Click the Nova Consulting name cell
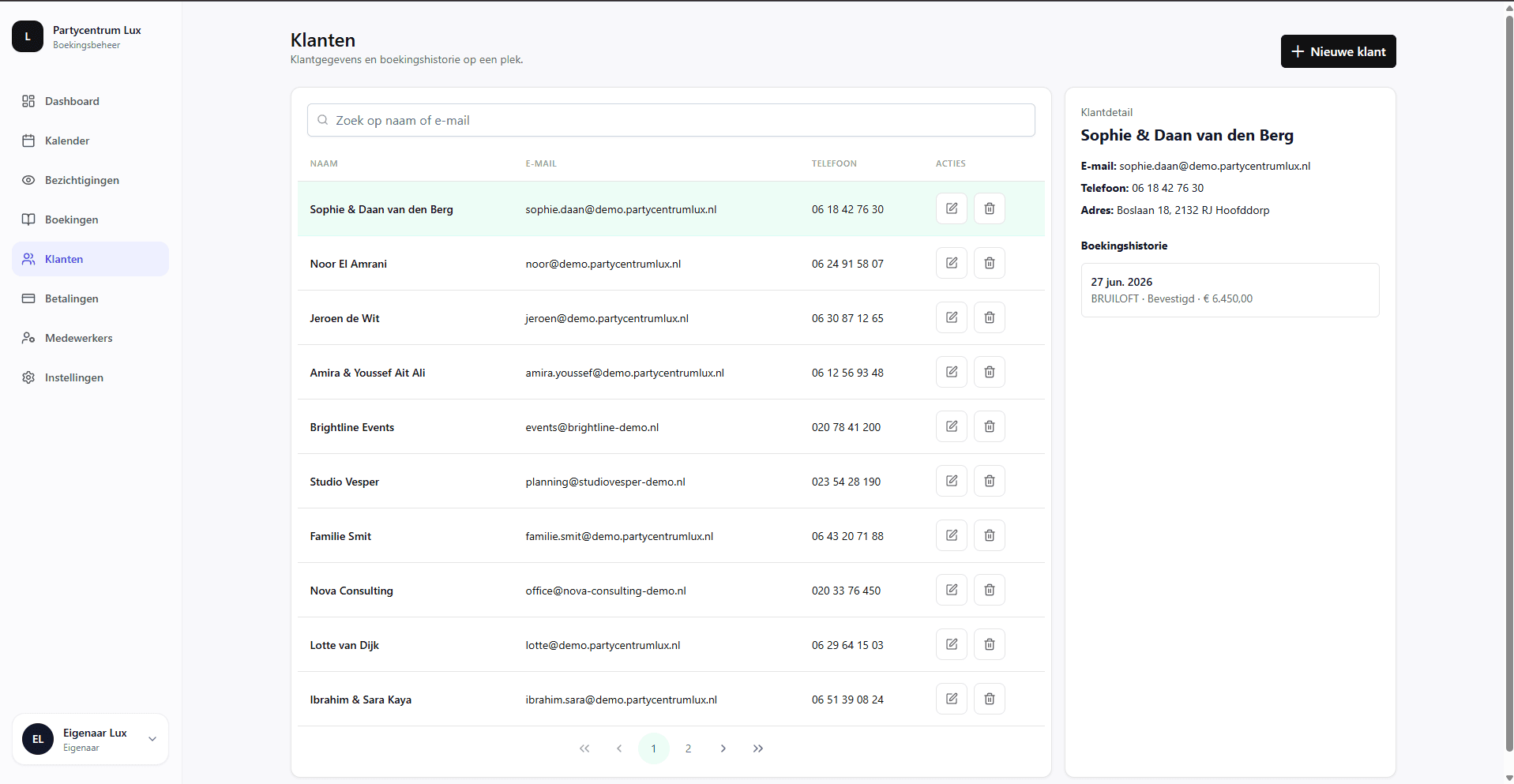Image resolution: width=1514 pixels, height=784 pixels. 351,591
